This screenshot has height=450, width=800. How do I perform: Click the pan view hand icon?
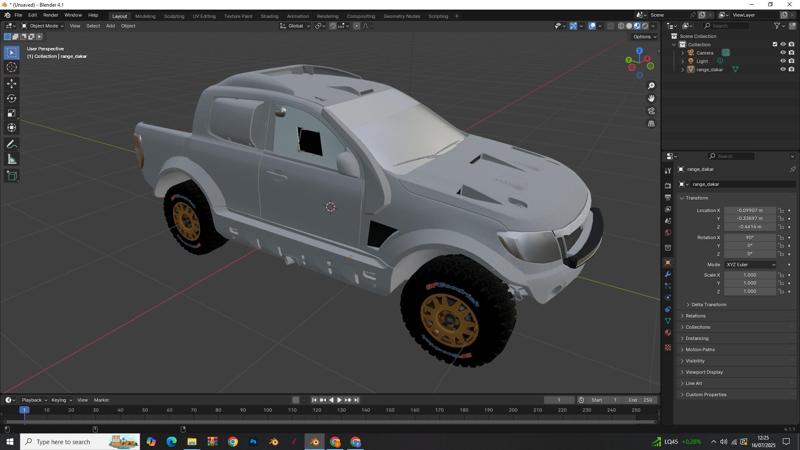pyautogui.click(x=651, y=98)
